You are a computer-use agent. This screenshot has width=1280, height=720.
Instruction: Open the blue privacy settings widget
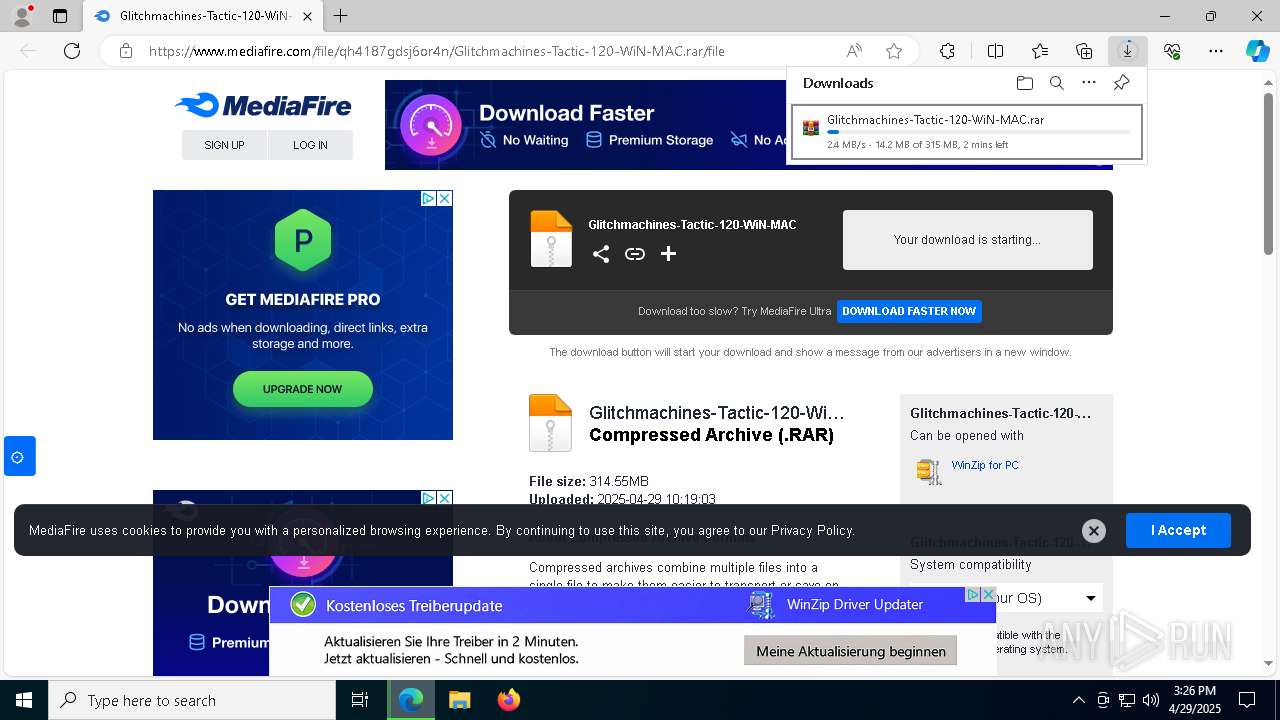click(x=19, y=457)
